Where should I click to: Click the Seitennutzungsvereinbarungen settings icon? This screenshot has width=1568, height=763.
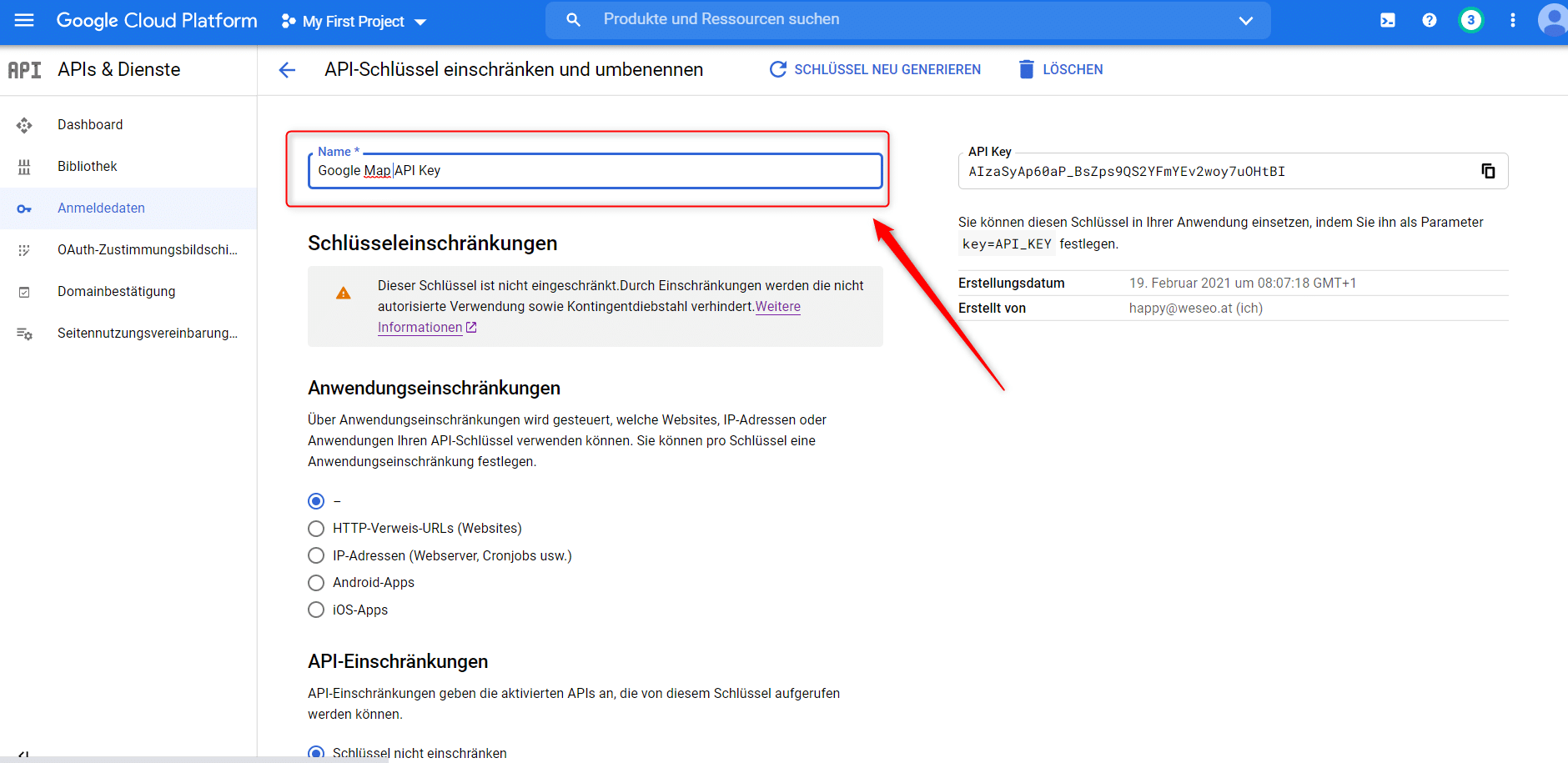(24, 334)
